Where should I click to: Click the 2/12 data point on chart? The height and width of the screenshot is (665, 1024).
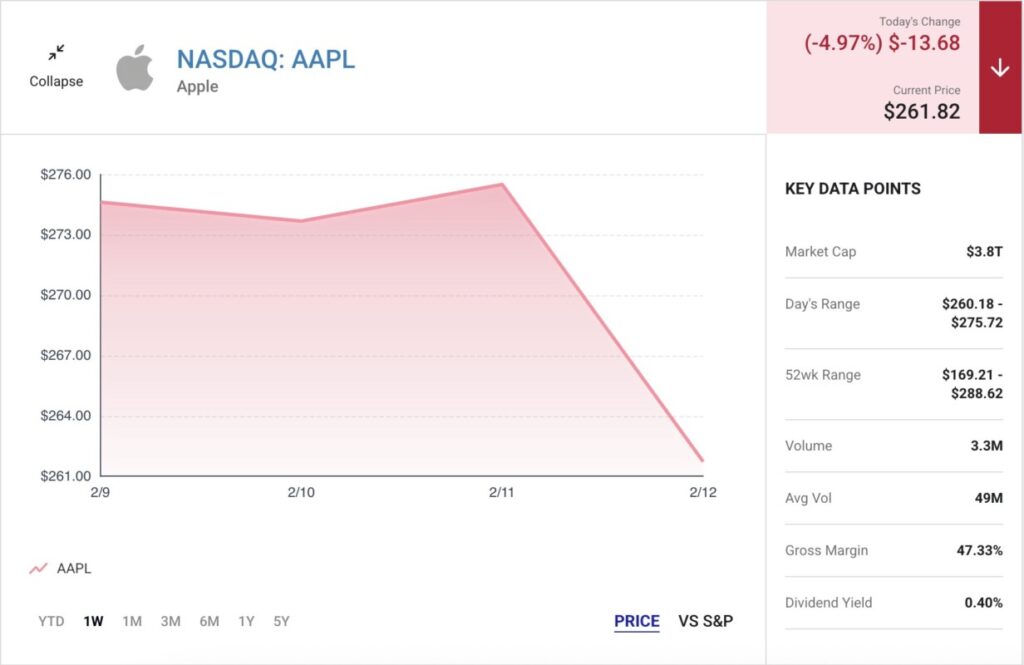pyautogui.click(x=703, y=461)
